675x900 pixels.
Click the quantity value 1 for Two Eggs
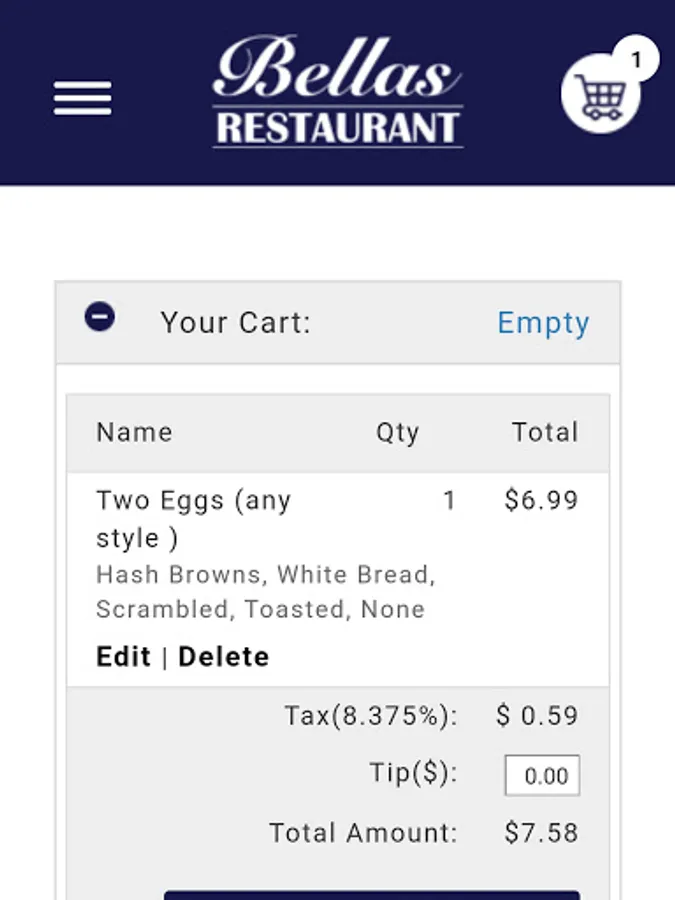point(449,500)
